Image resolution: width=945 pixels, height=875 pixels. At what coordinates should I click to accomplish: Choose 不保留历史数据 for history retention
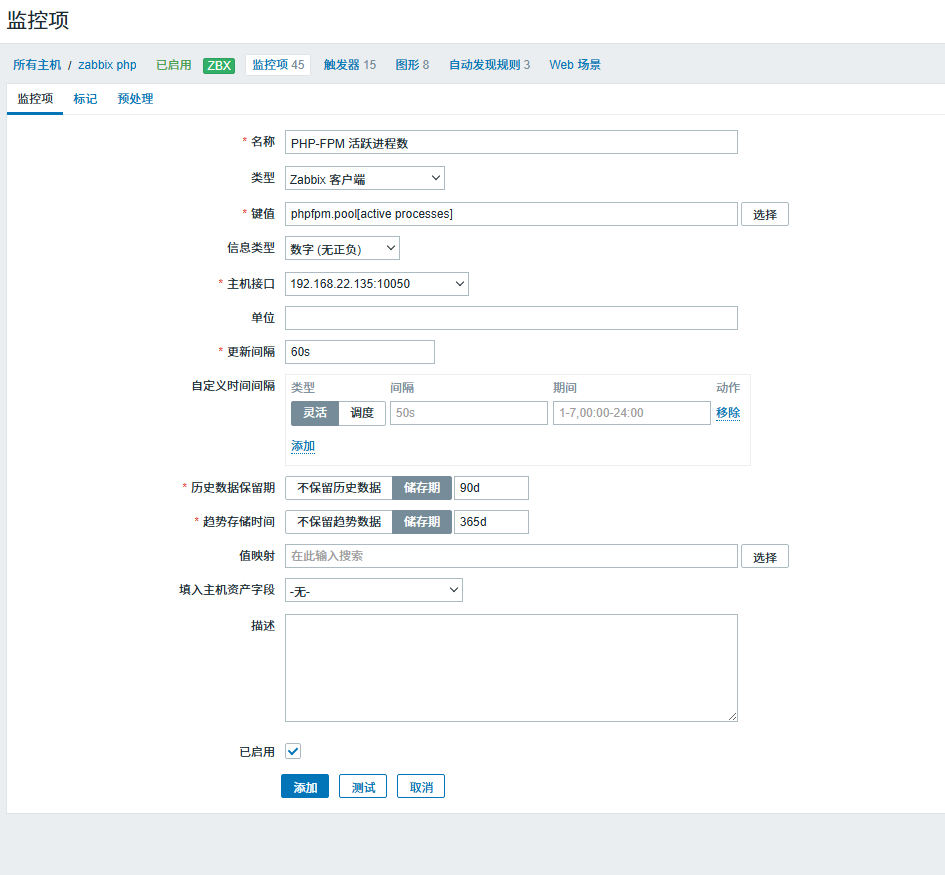coord(339,488)
